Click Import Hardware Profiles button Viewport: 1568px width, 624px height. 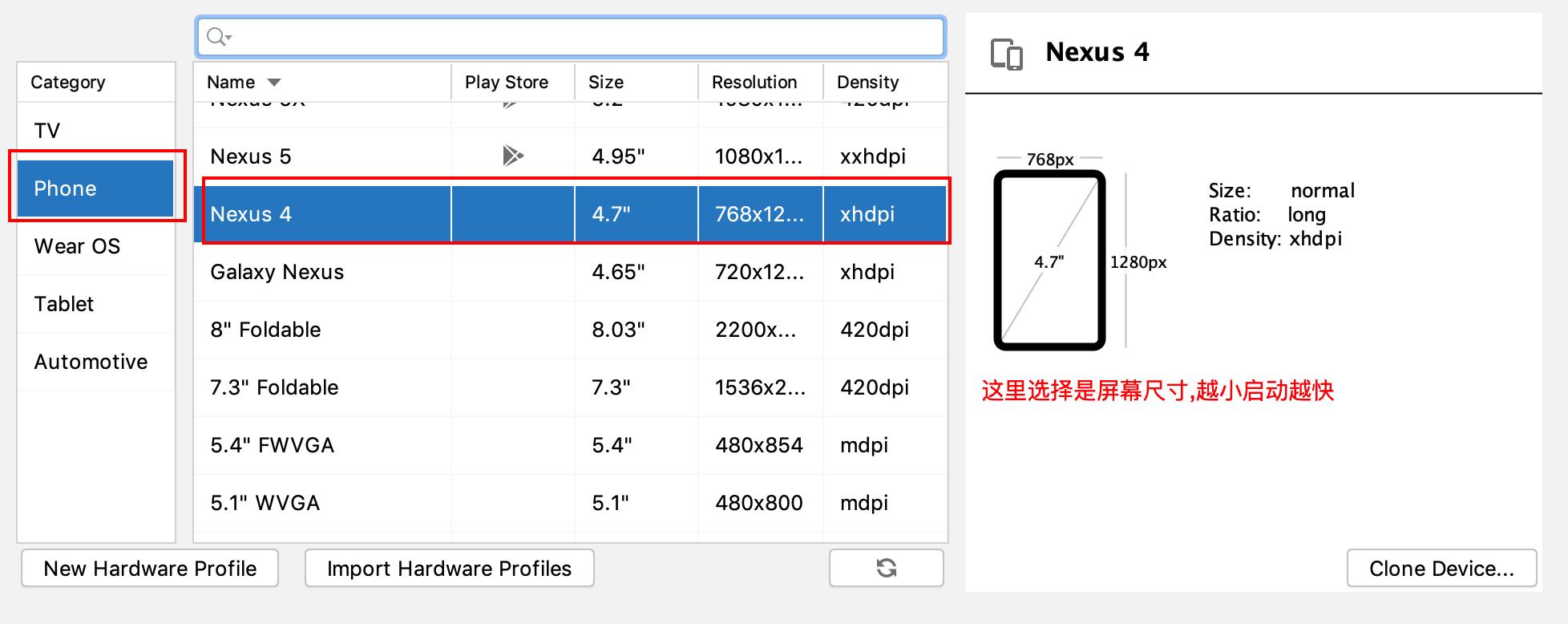tap(450, 568)
